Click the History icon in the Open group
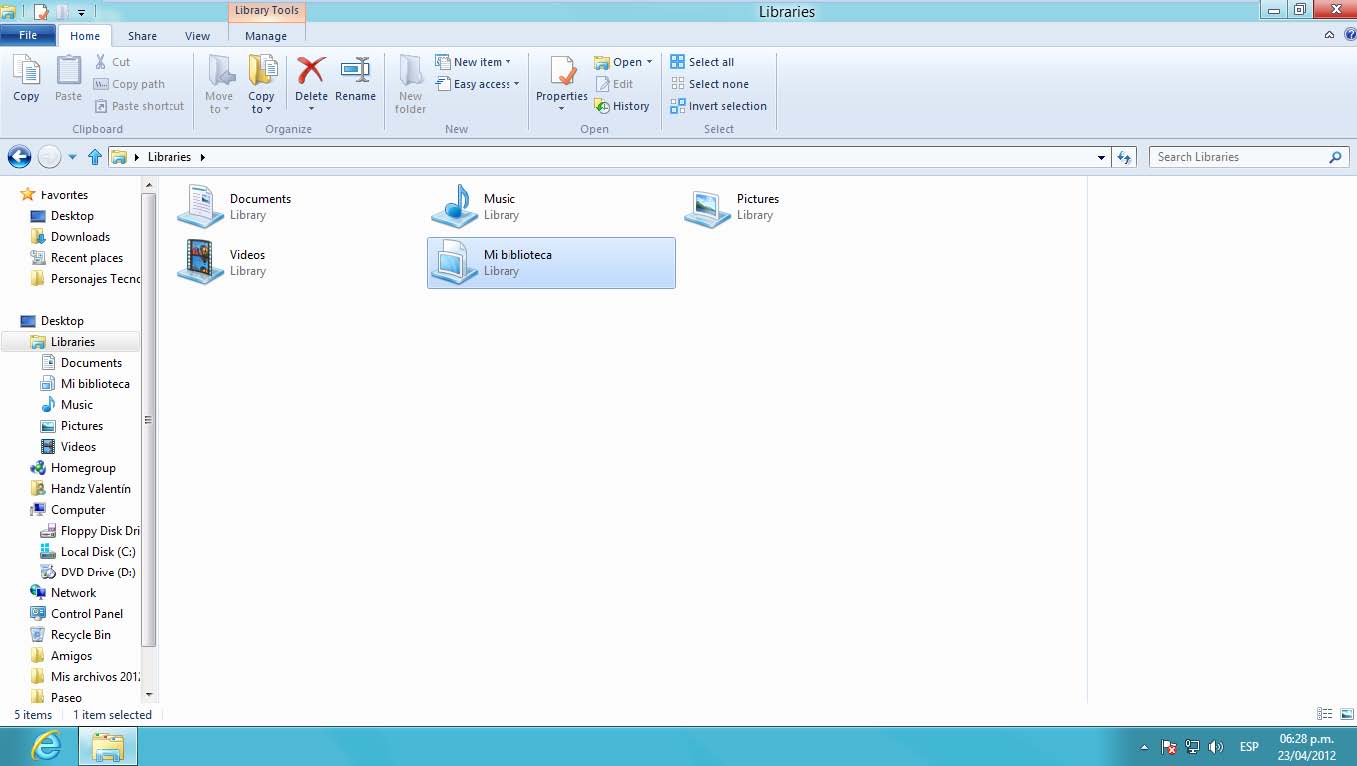Screen dimensions: 1357x766 [x=622, y=106]
